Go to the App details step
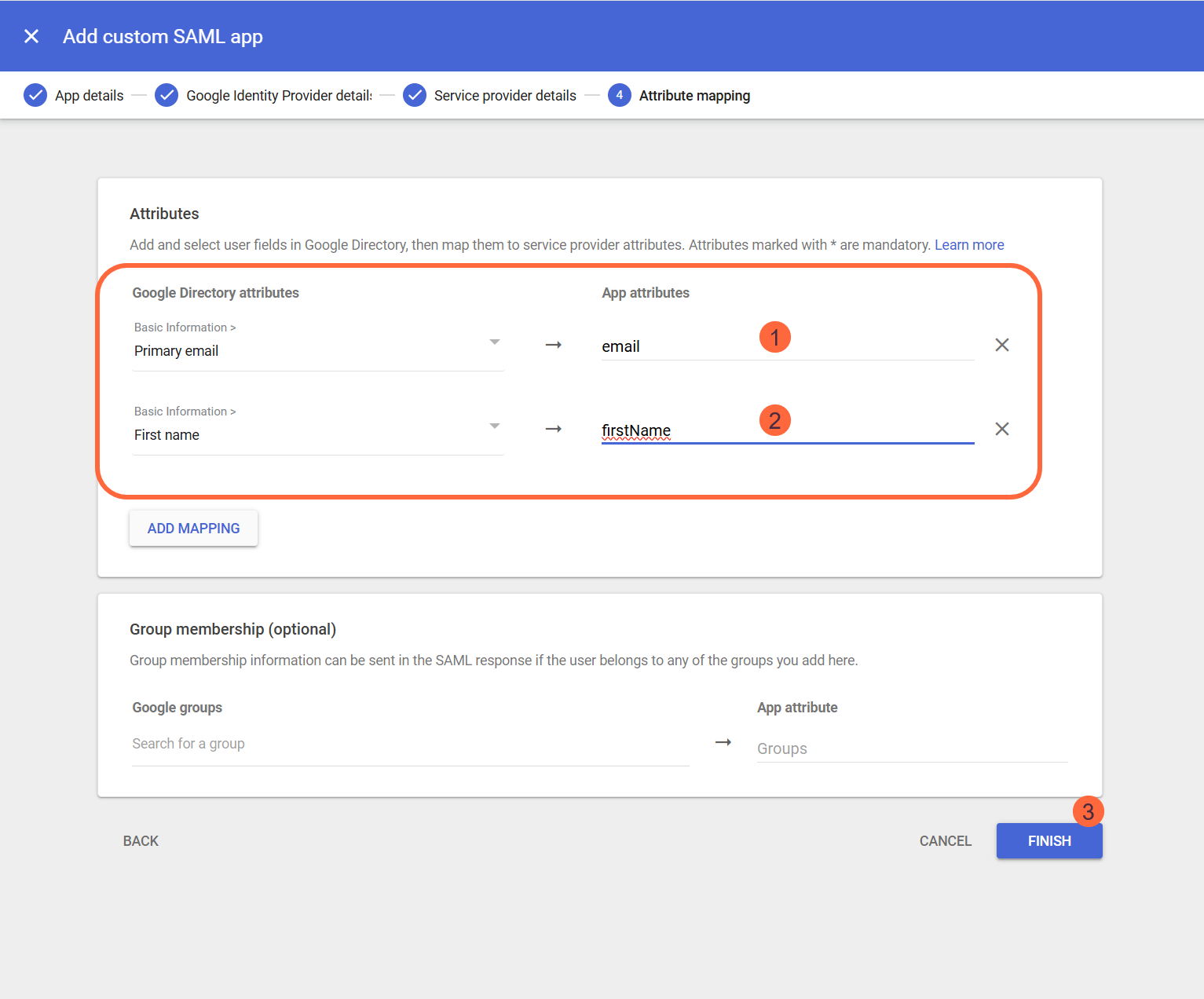This screenshot has height=999, width=1204. (x=89, y=95)
